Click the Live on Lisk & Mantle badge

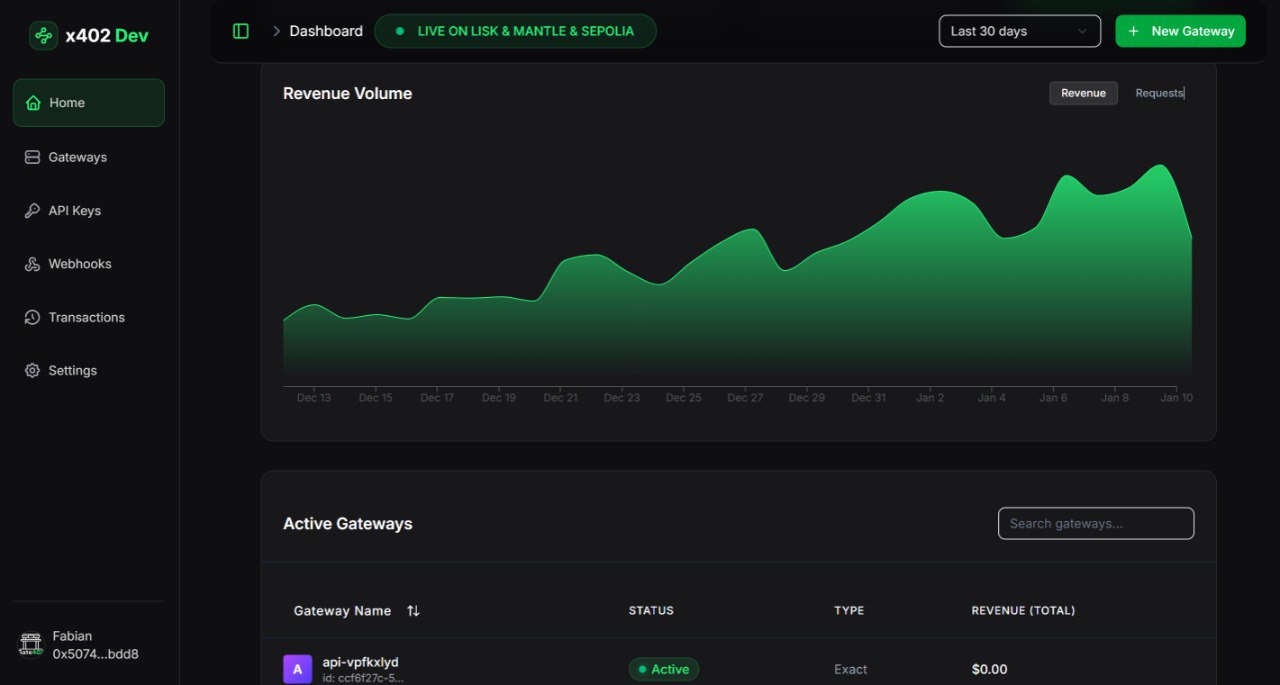pyautogui.click(x=515, y=31)
